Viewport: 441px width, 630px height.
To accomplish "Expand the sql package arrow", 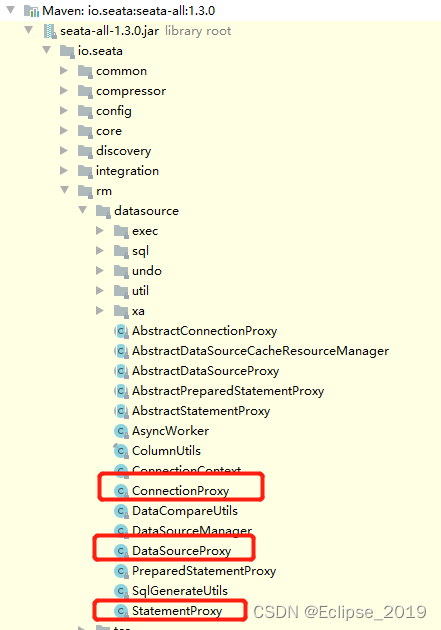I will click(100, 251).
